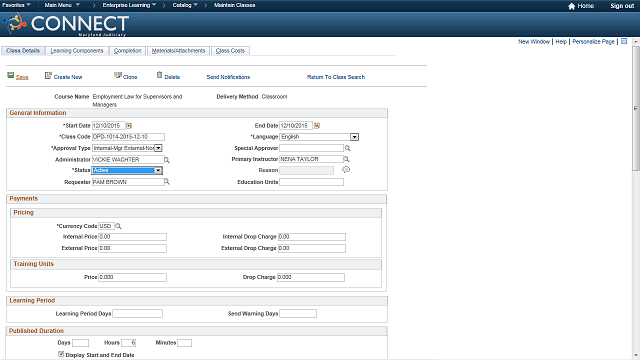Look up Primary Instructor with magnifier icon
The width and height of the screenshot is (640, 360).
tap(346, 159)
